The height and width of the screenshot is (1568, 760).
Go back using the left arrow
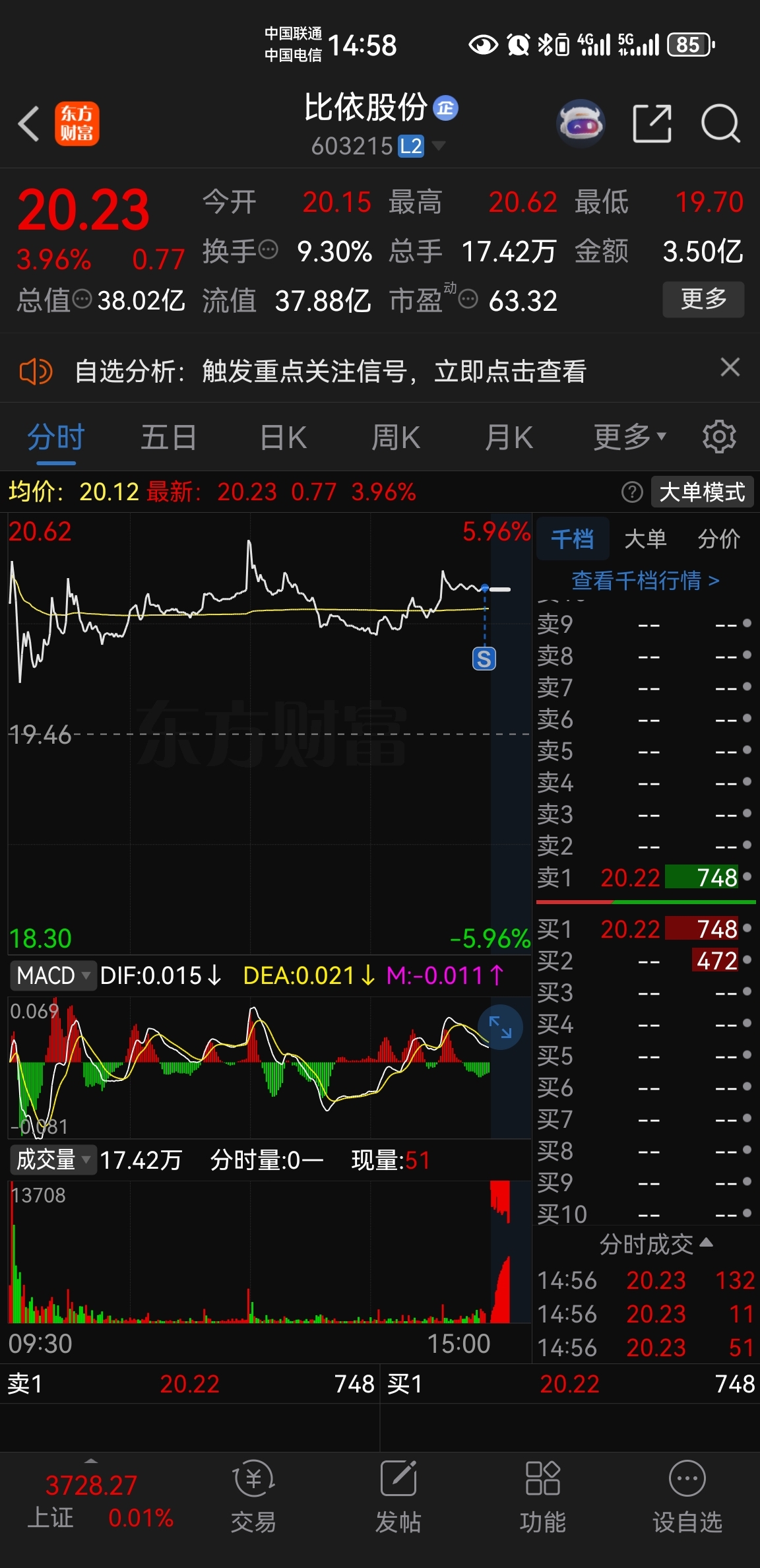28,123
